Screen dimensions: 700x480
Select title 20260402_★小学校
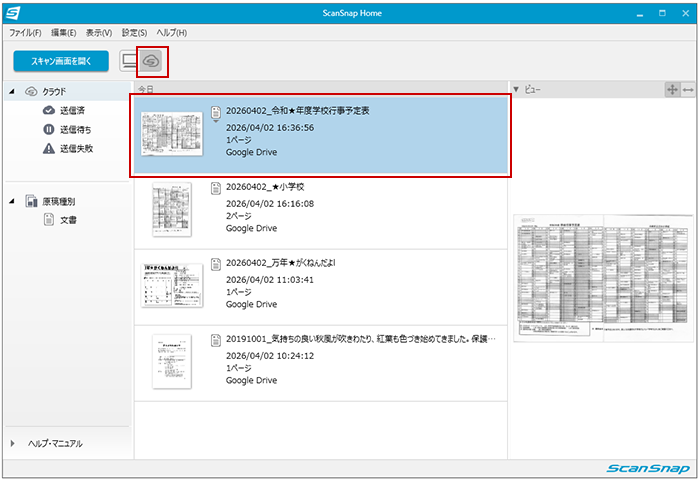point(265,187)
